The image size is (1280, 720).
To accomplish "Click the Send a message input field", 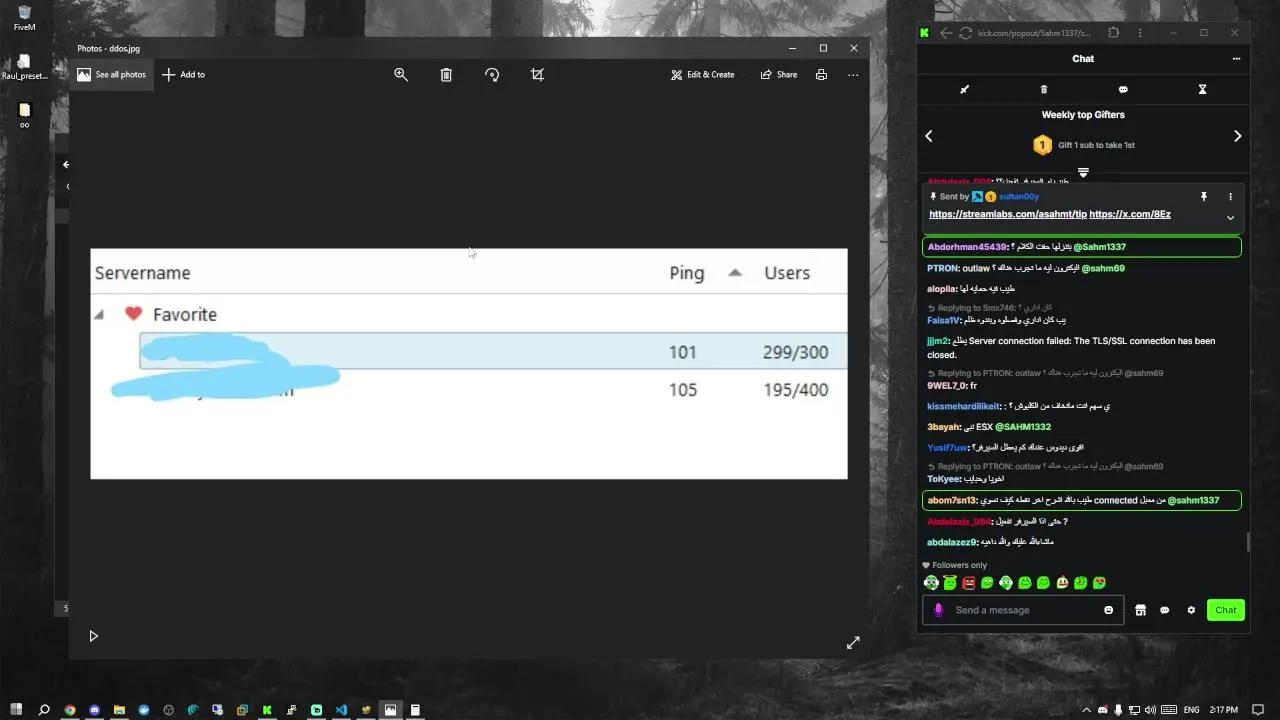I will coord(1010,609).
